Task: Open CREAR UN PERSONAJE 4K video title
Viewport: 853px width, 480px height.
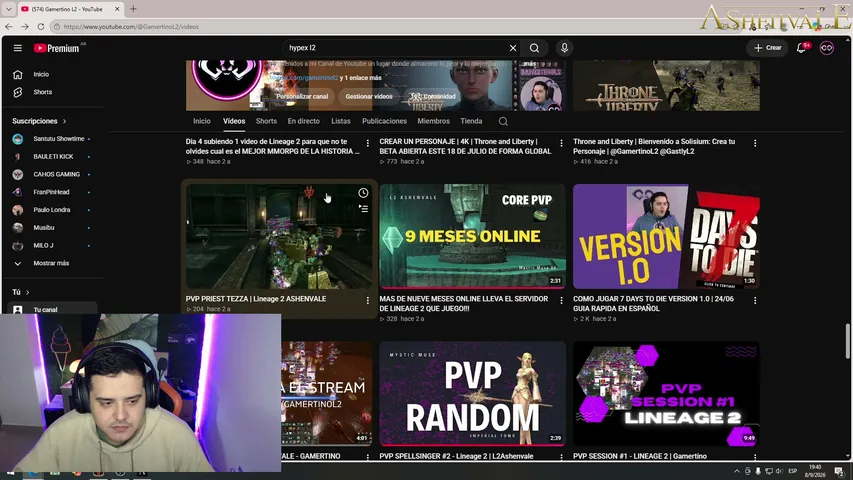Action: click(x=465, y=146)
